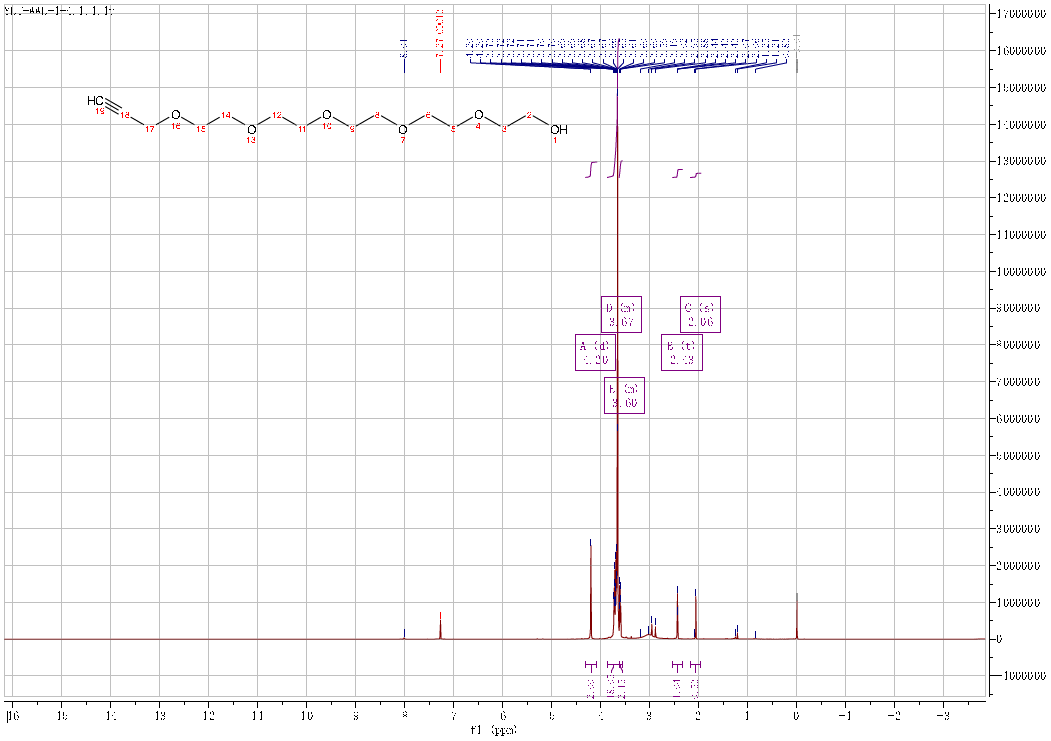This screenshot has height=741, width=1051.
Task: Select the multiplet box A (d) 4.20
Action: [x=595, y=352]
